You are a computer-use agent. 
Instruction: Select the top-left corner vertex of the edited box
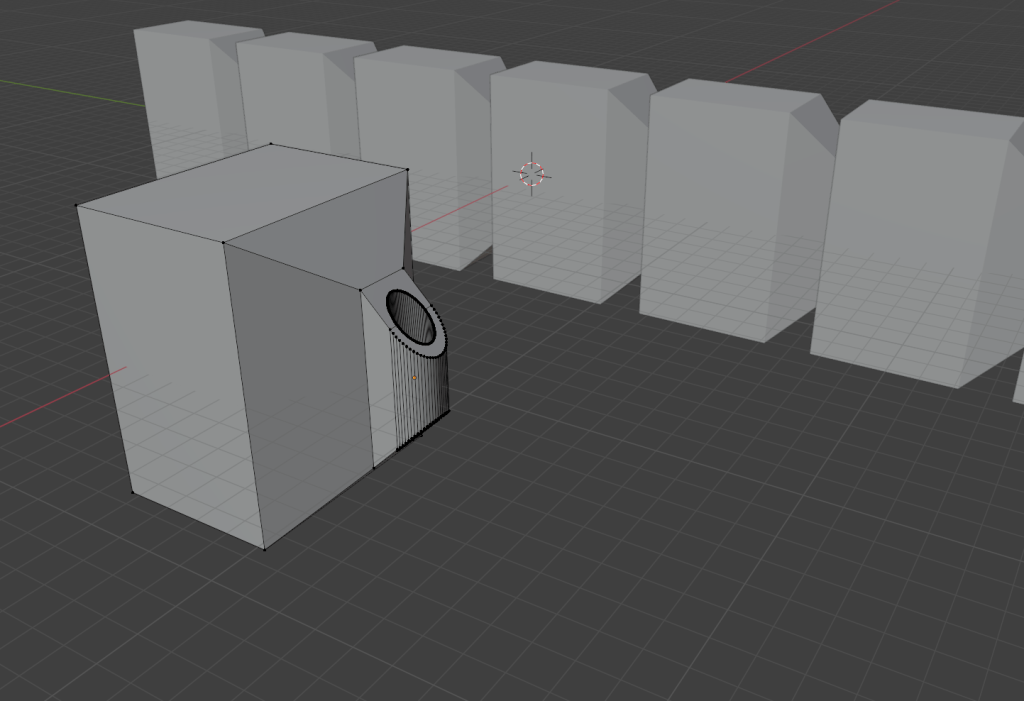tap(78, 207)
